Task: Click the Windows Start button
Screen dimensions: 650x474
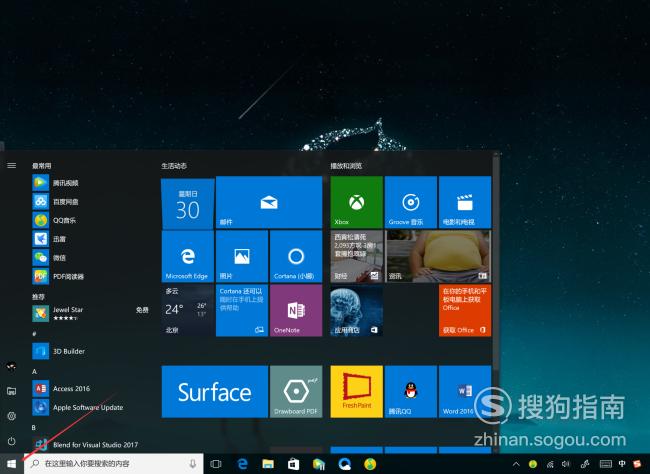Action: click(x=12, y=464)
